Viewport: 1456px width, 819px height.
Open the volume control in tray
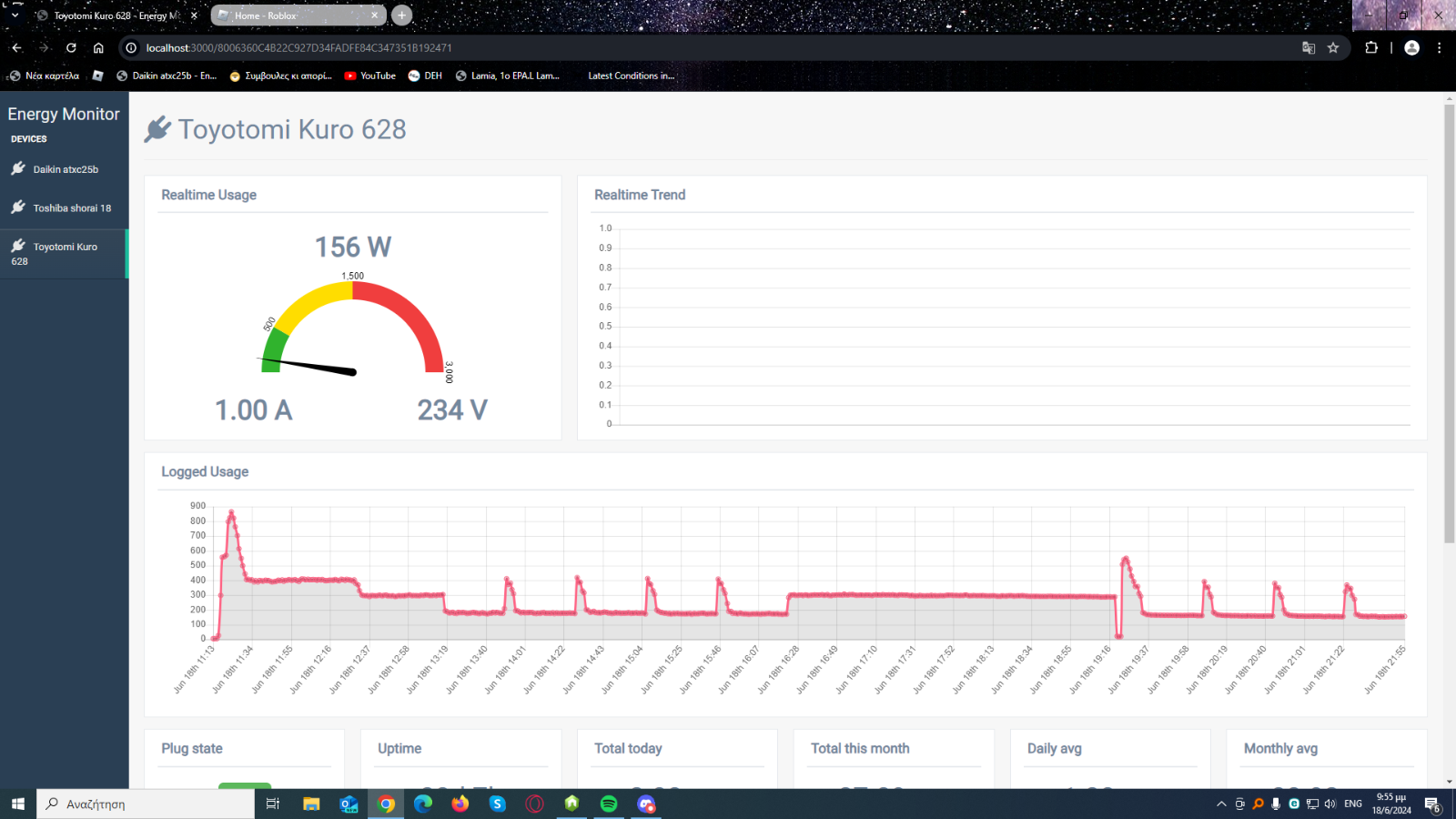[1330, 804]
